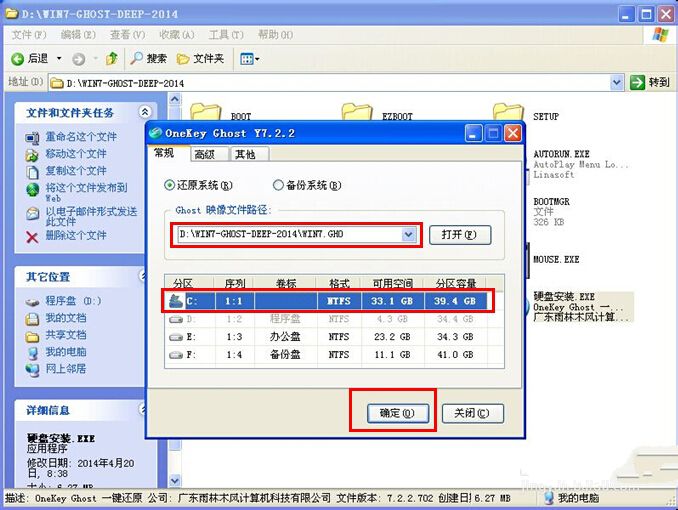Select the Backup System (备份系统) radio button

point(278,185)
